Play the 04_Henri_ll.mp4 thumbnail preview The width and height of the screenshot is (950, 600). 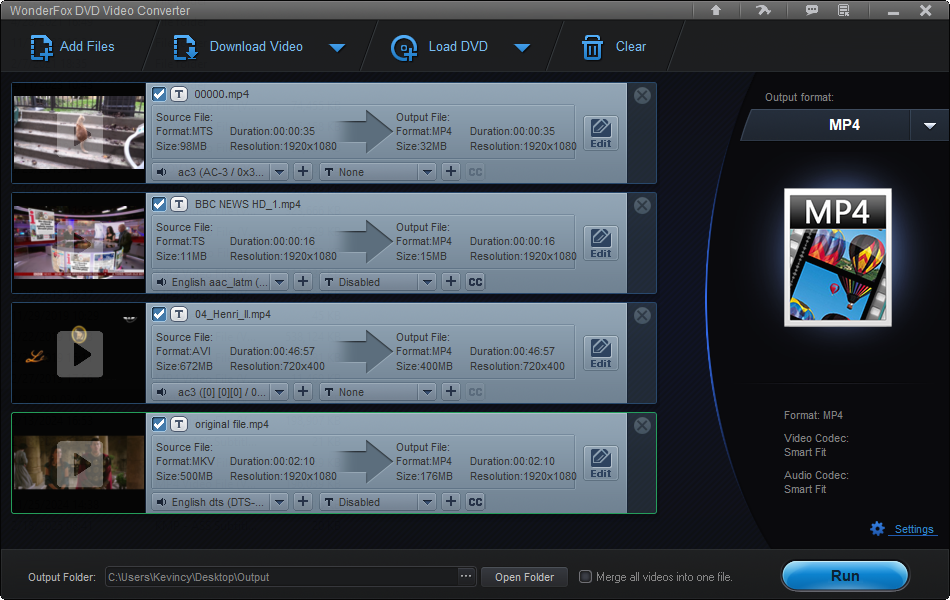coord(80,354)
